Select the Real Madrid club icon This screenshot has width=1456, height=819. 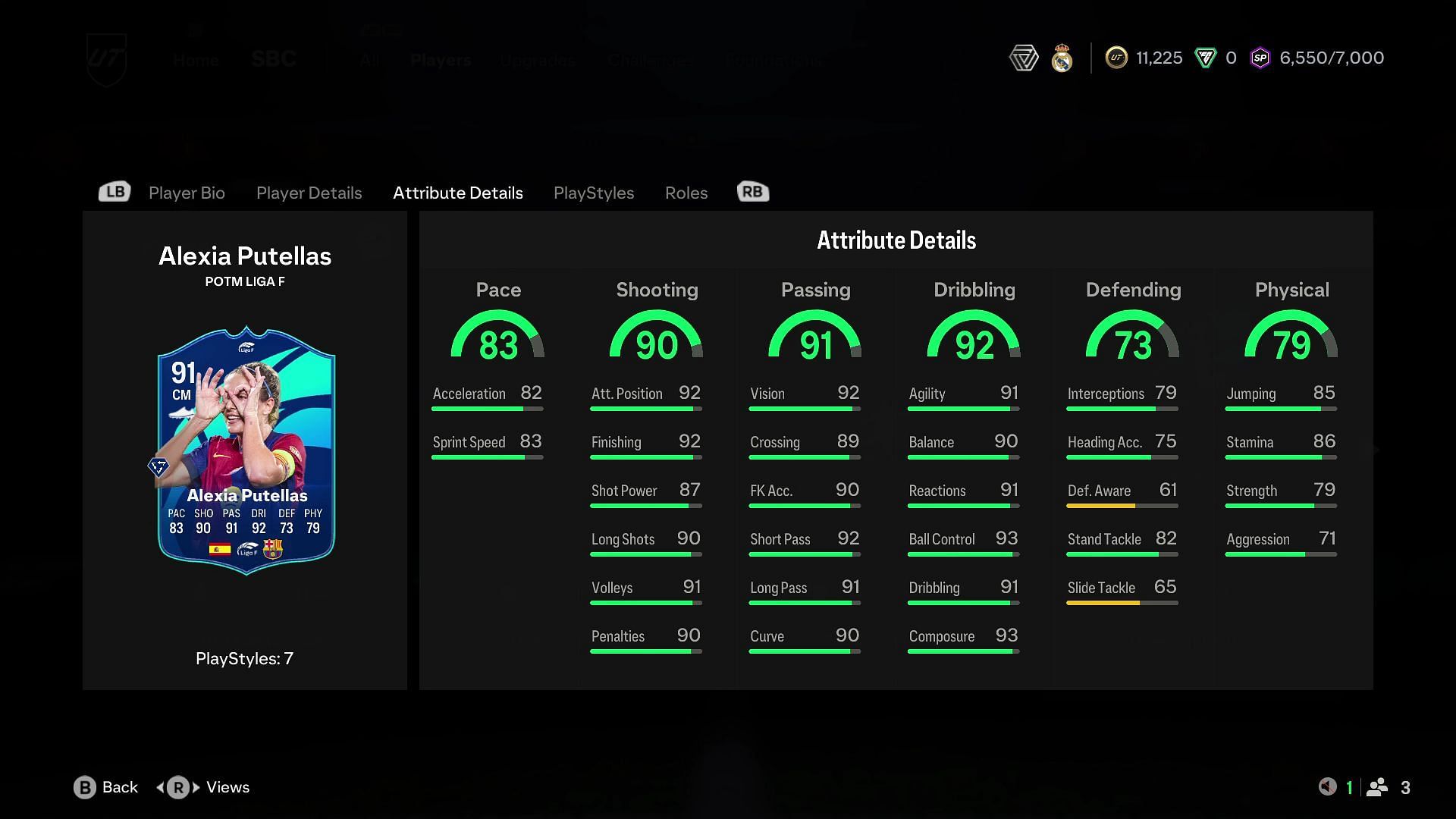coord(1062,58)
